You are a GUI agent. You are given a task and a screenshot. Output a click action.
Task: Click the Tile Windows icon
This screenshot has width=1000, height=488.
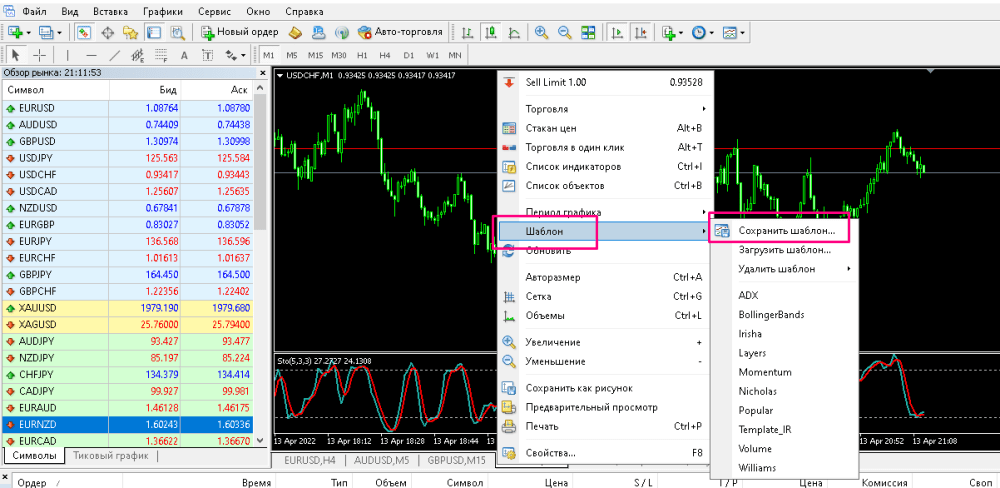pos(588,32)
